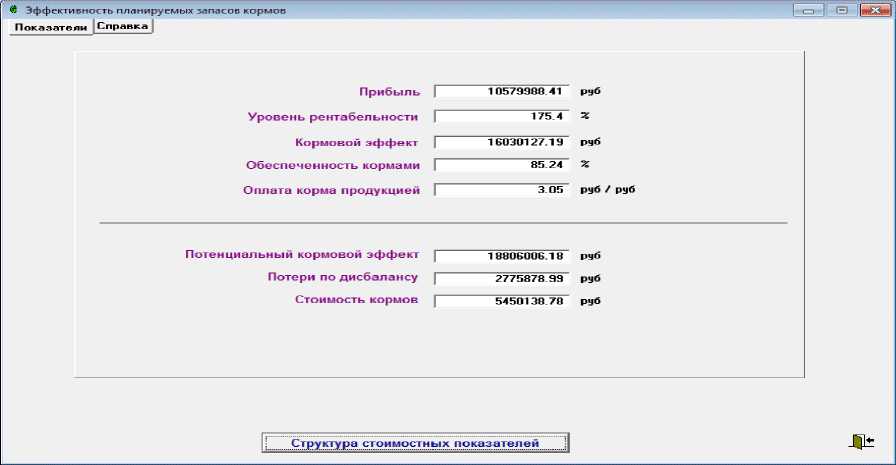896x465 pixels.
Task: Click the Обеспеченность кормами value field
Action: [501, 165]
